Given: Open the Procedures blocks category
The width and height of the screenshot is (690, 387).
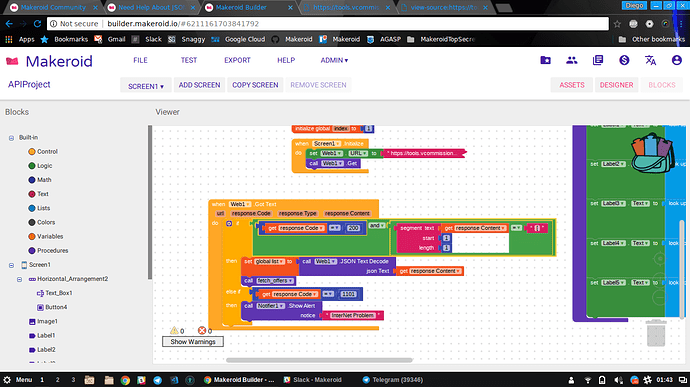Looking at the screenshot, I should point(48,251).
